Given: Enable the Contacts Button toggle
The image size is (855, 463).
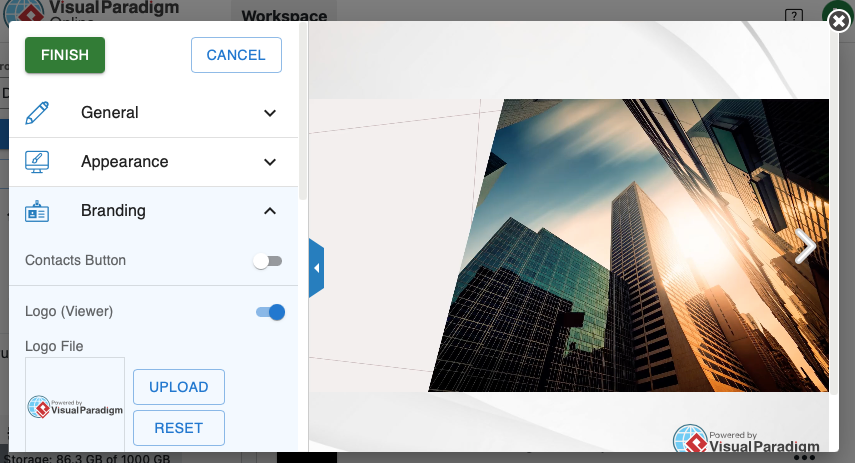Looking at the screenshot, I should pyautogui.click(x=267, y=261).
